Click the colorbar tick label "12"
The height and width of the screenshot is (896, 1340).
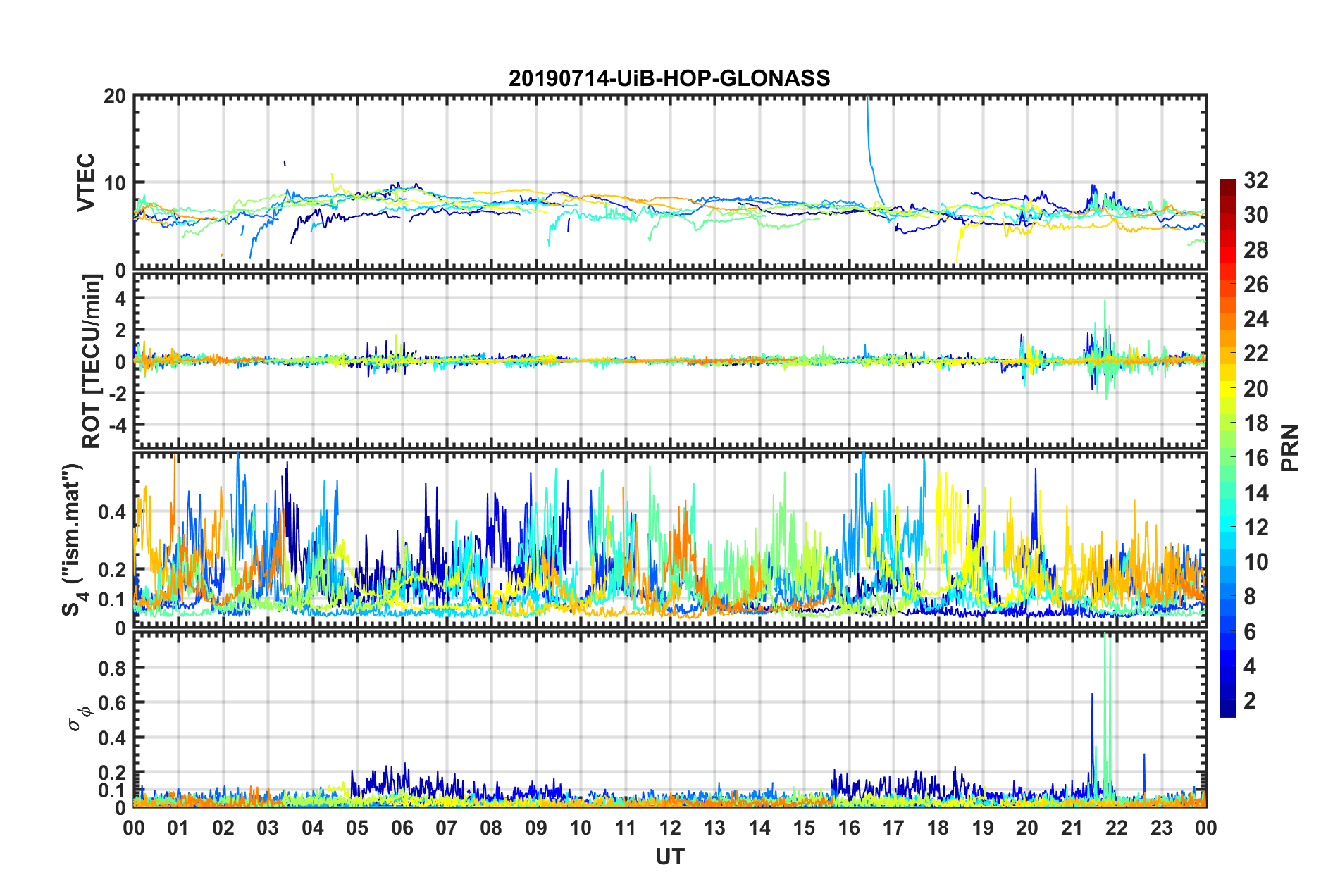click(1255, 527)
